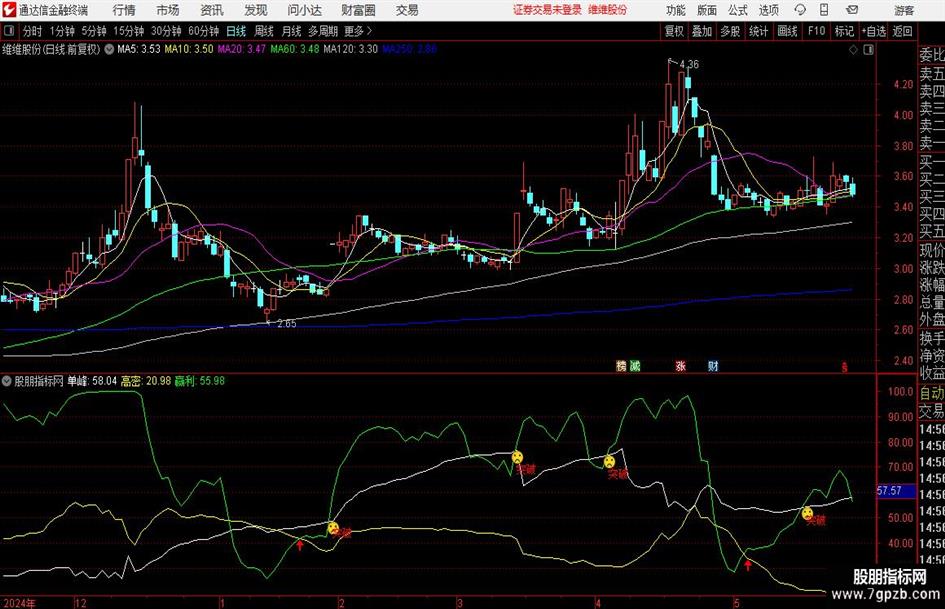The height and width of the screenshot is (609, 945).
Task: Click the 2024年 date axis label
Action: tap(19, 603)
